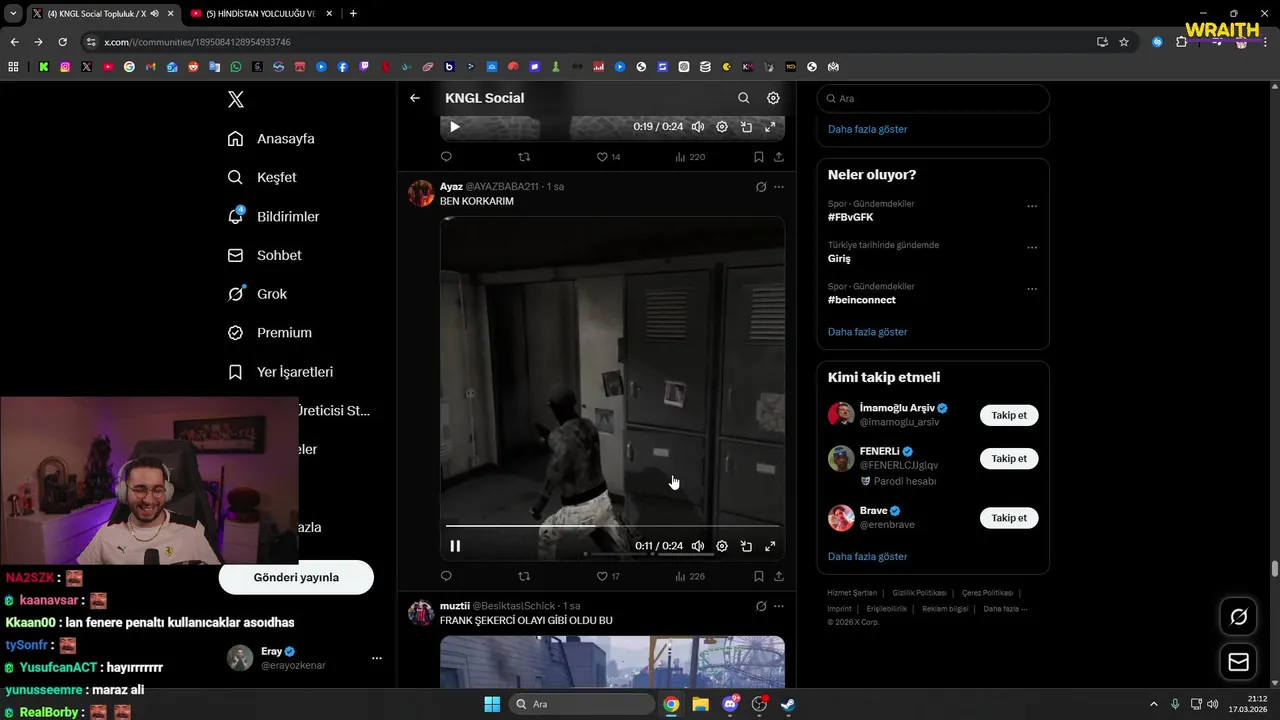Like the post with 14 likes
Screen dimensions: 1280x720
click(608, 157)
